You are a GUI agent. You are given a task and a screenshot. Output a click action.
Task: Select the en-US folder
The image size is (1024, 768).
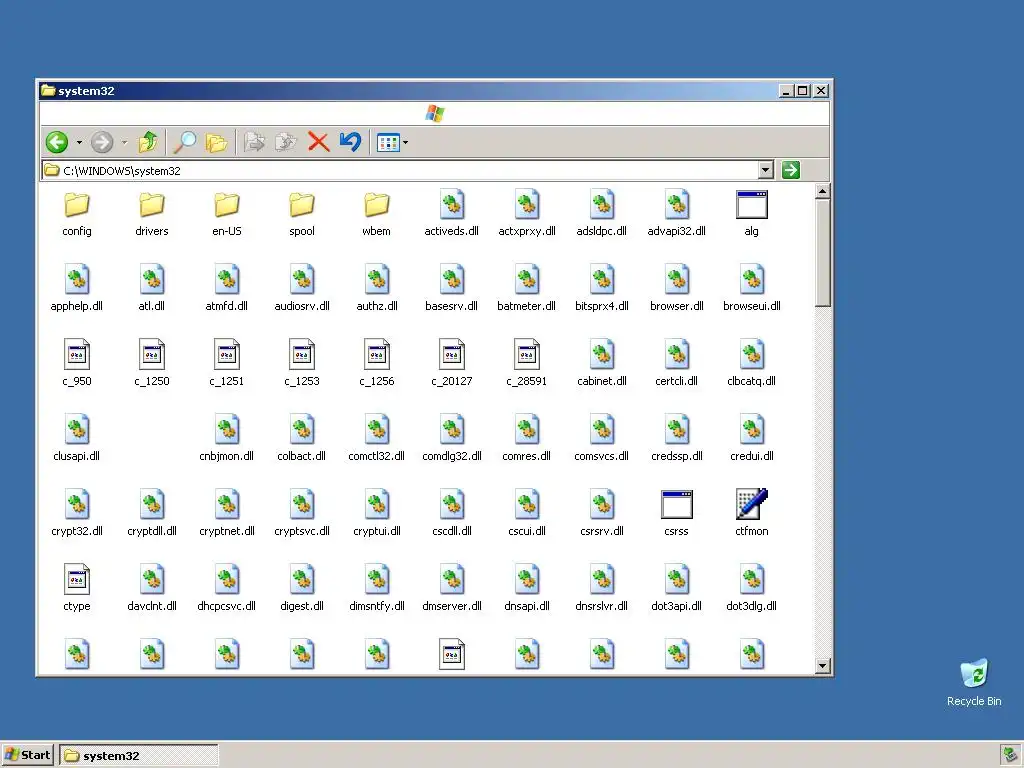tap(227, 214)
